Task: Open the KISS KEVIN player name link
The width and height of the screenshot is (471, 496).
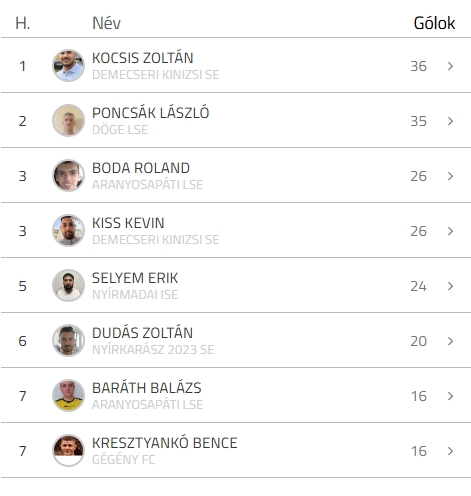Action: [128, 223]
